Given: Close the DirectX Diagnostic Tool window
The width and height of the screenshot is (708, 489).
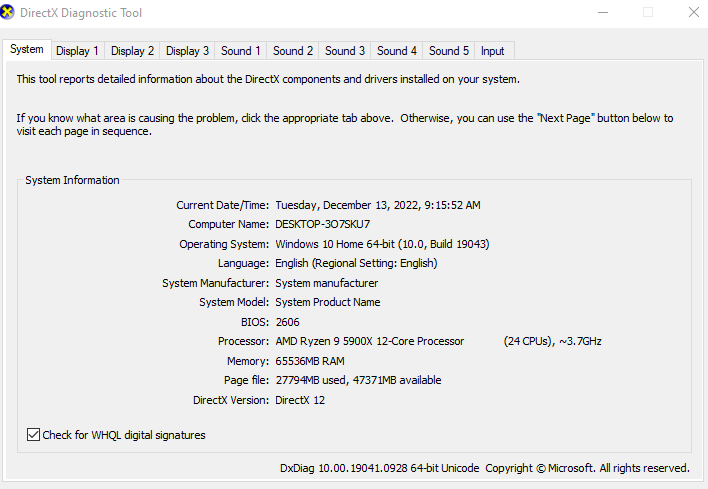Looking at the screenshot, I should (x=693, y=13).
